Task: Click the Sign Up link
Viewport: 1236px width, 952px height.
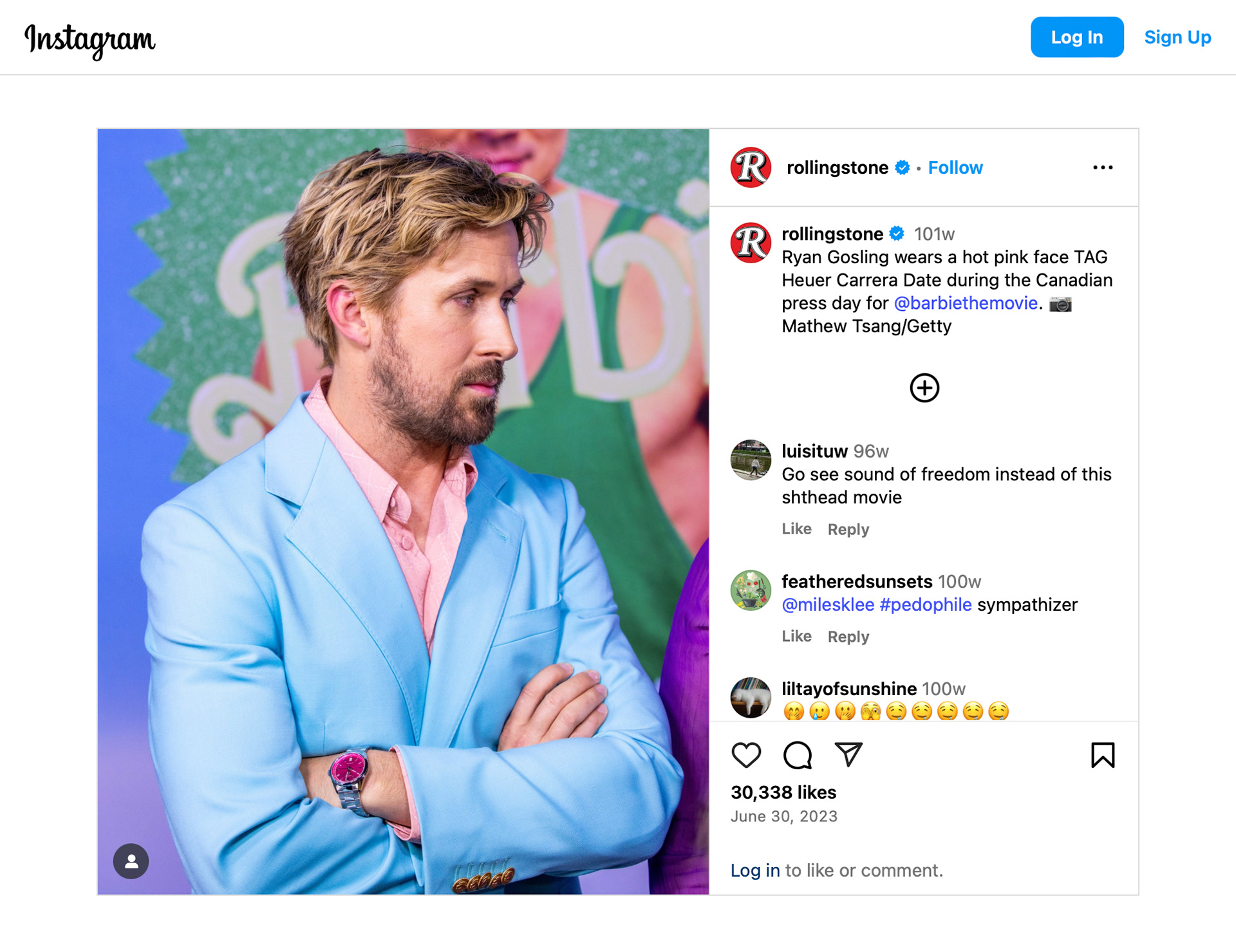Action: 1177,37
